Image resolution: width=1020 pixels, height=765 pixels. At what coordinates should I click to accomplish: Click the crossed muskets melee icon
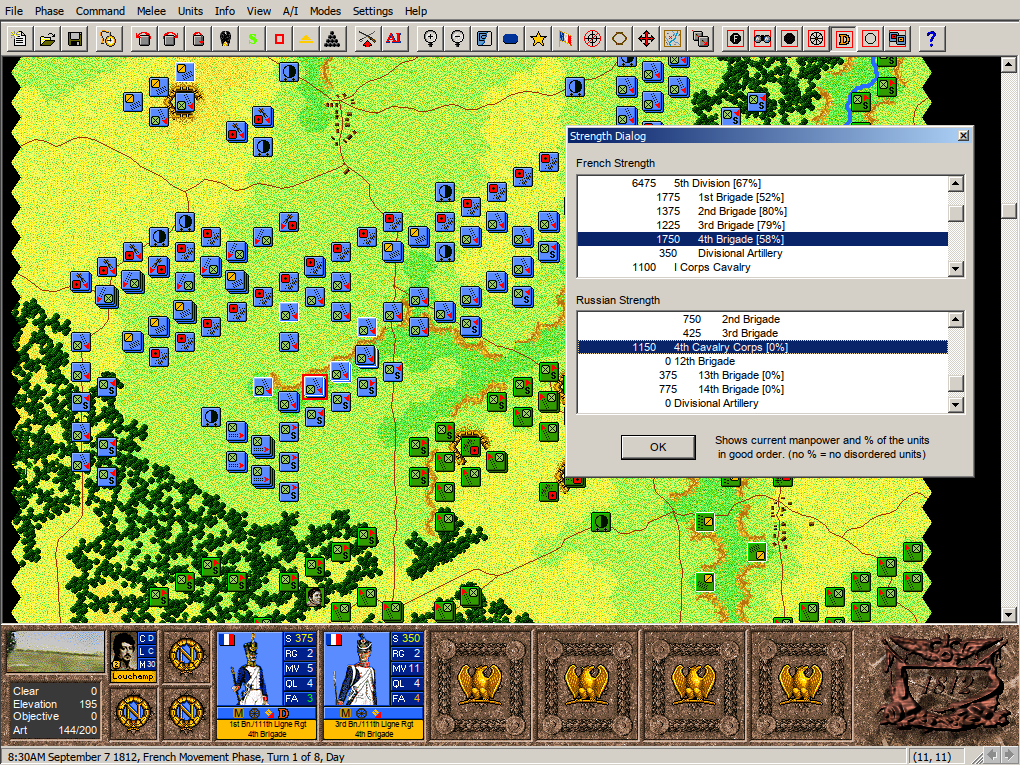367,39
